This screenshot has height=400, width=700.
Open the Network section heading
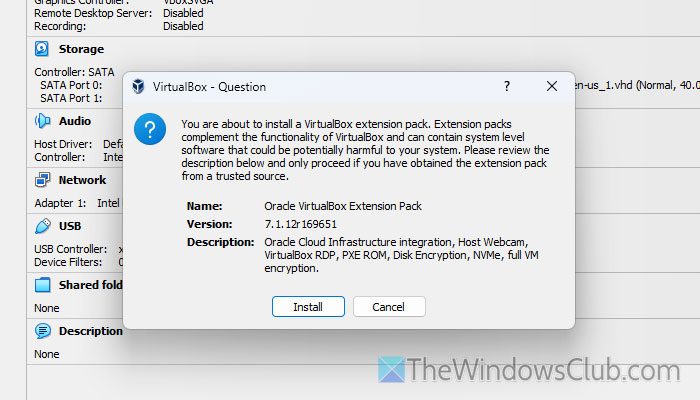pyautogui.click(x=82, y=180)
